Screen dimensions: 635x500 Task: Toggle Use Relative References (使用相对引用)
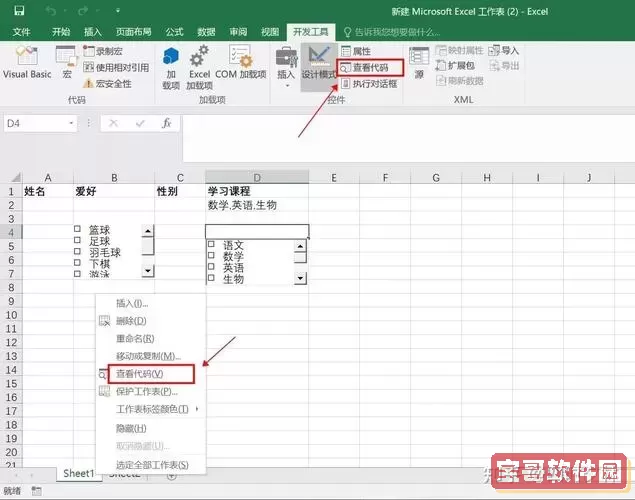tap(116, 67)
